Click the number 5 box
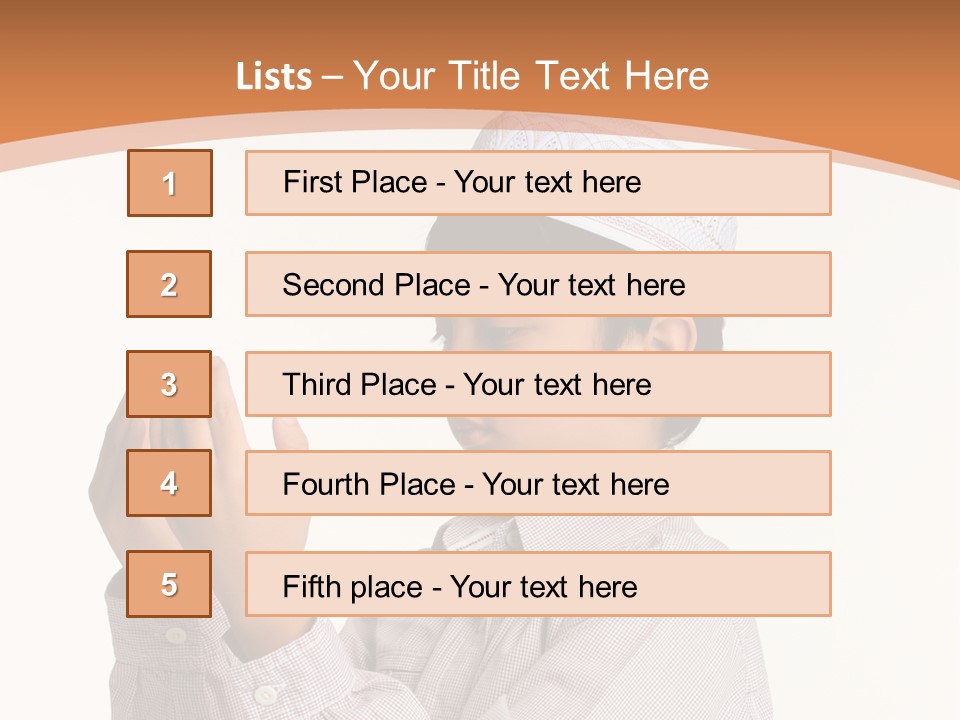Viewport: 960px width, 720px height. coord(169,584)
